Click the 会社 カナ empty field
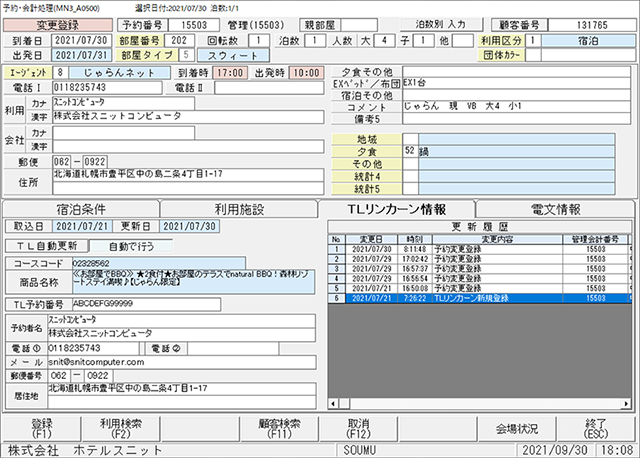The image size is (640, 458). click(123, 133)
